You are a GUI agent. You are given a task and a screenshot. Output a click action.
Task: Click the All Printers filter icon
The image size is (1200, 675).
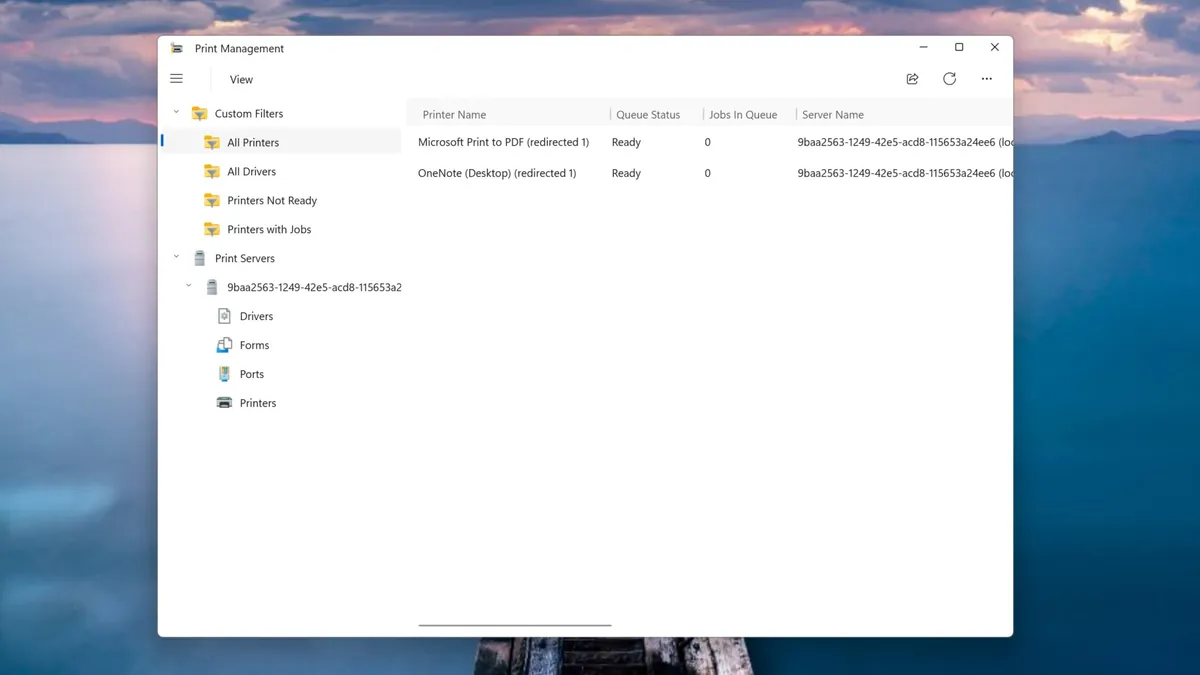[x=212, y=143]
